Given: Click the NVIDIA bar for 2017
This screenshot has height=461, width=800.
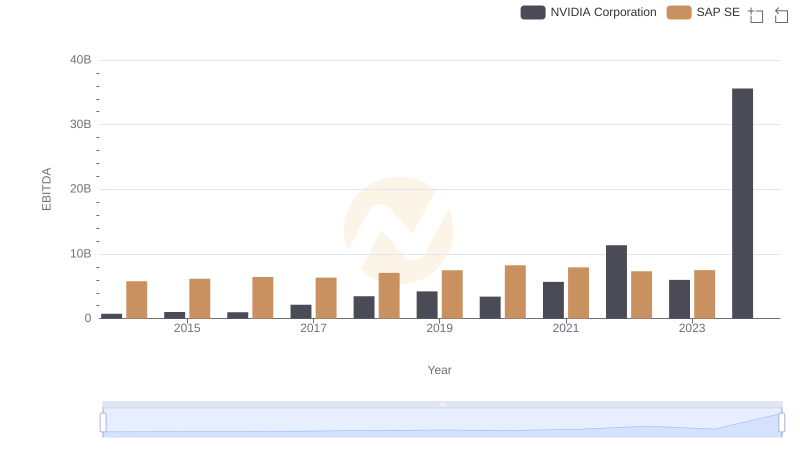Looking at the screenshot, I should point(301,312).
